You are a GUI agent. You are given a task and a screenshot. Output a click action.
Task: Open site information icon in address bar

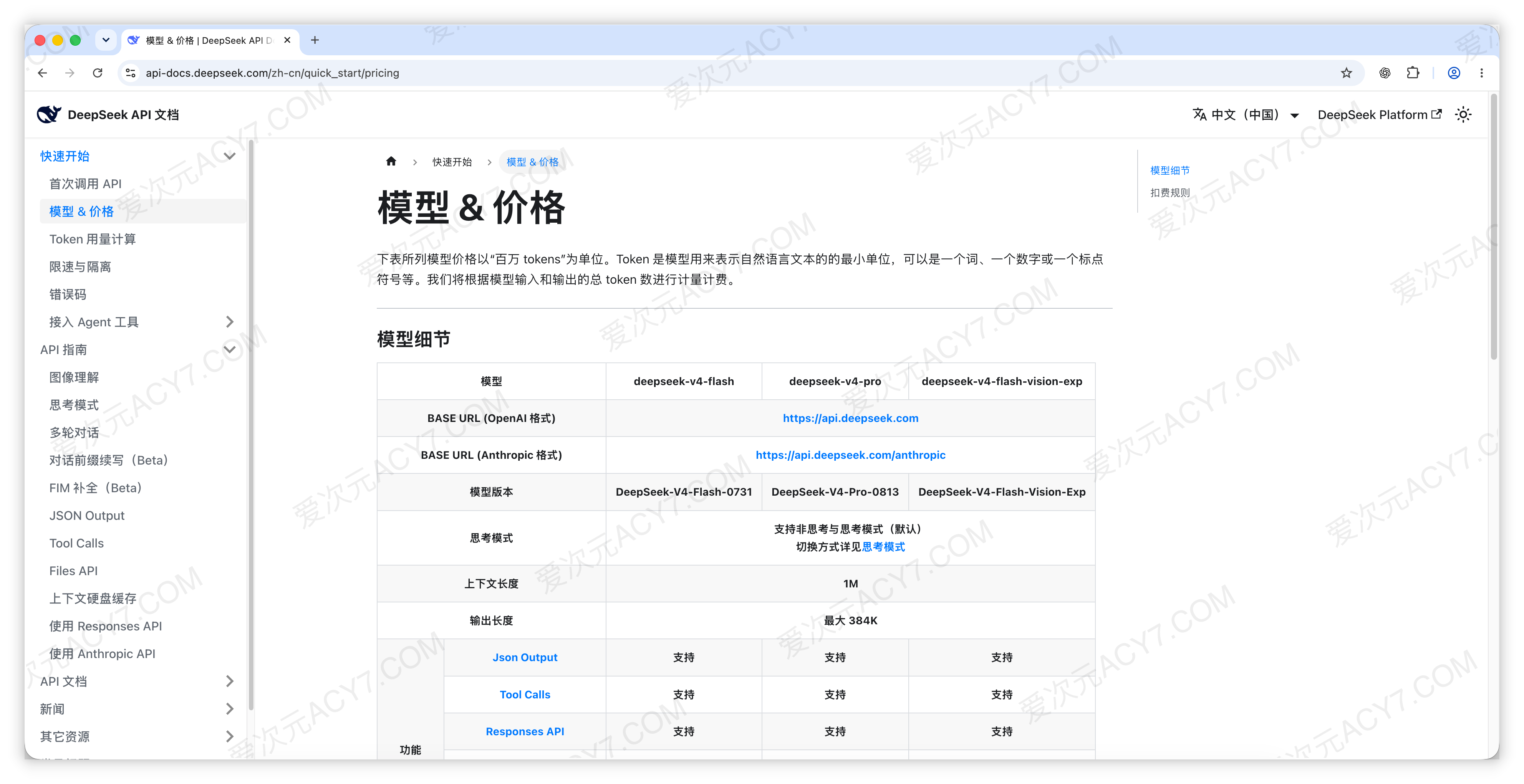pyautogui.click(x=131, y=73)
